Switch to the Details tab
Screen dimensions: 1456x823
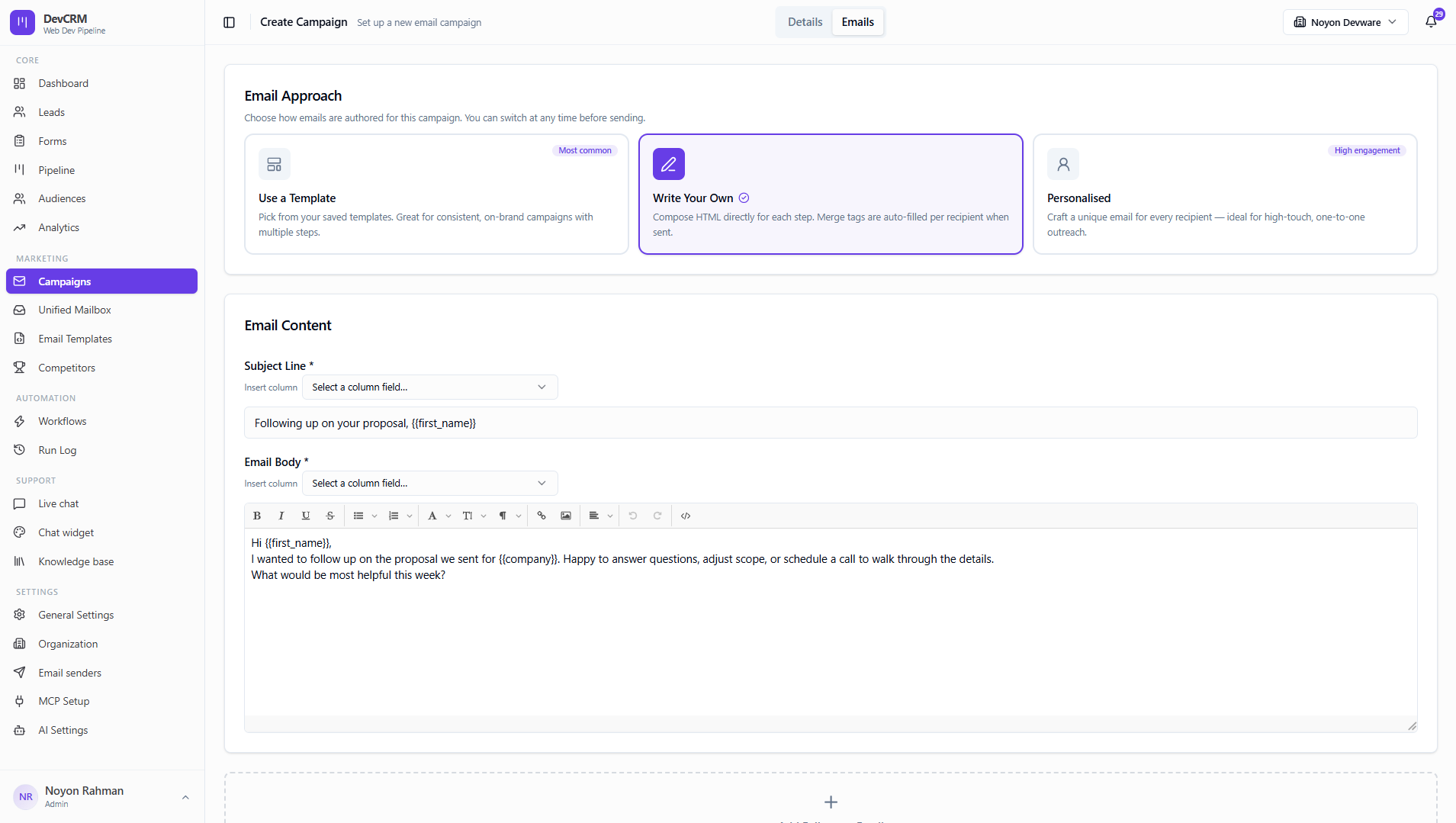pos(805,22)
